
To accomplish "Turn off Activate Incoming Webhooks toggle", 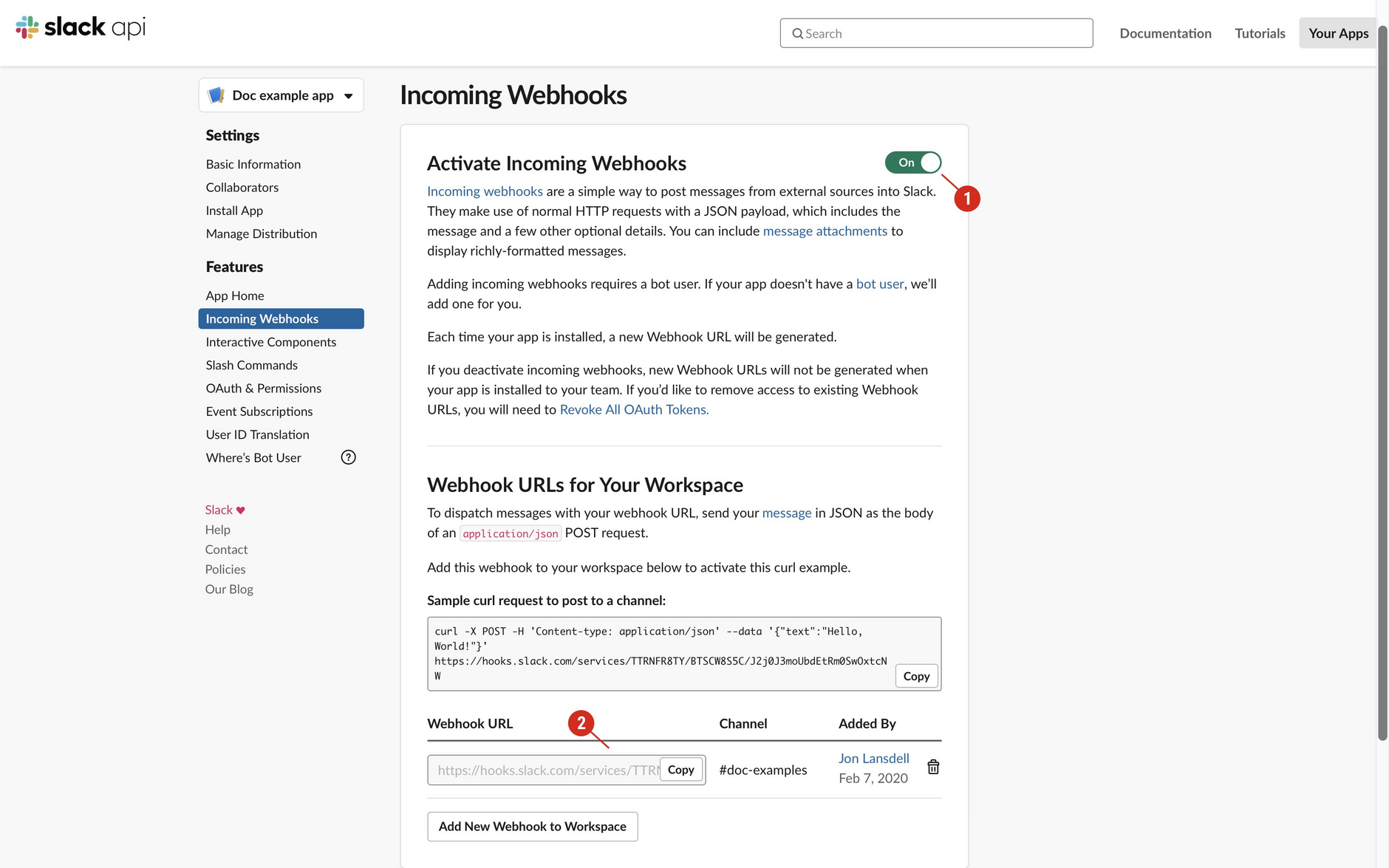I will click(x=912, y=163).
